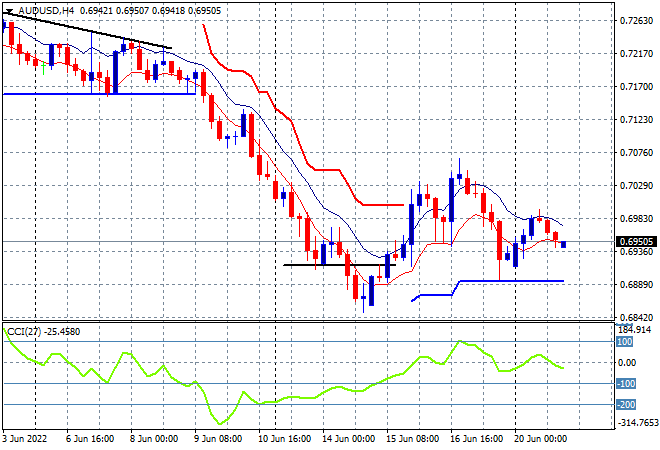Screen dimensions: 660x450
Task: Click the 0.69830 price axis label
Action: pyautogui.click(x=636, y=218)
